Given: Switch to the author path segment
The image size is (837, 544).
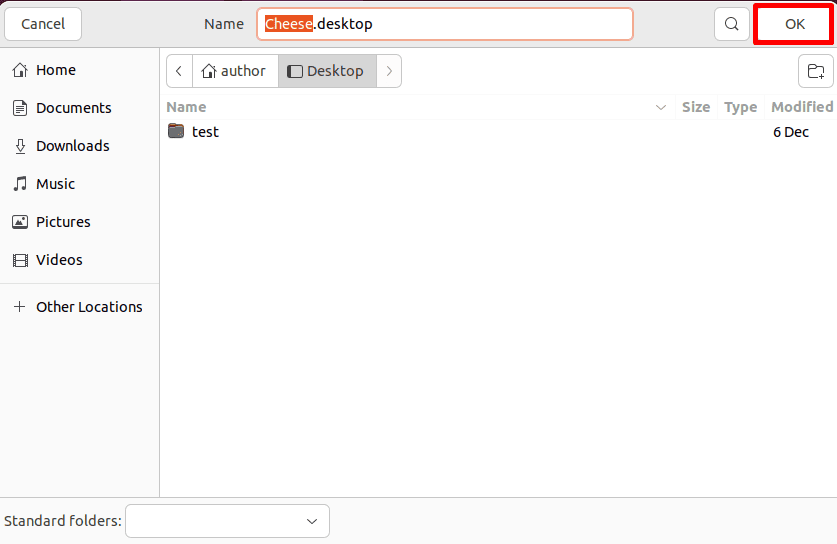Looking at the screenshot, I should [235, 71].
